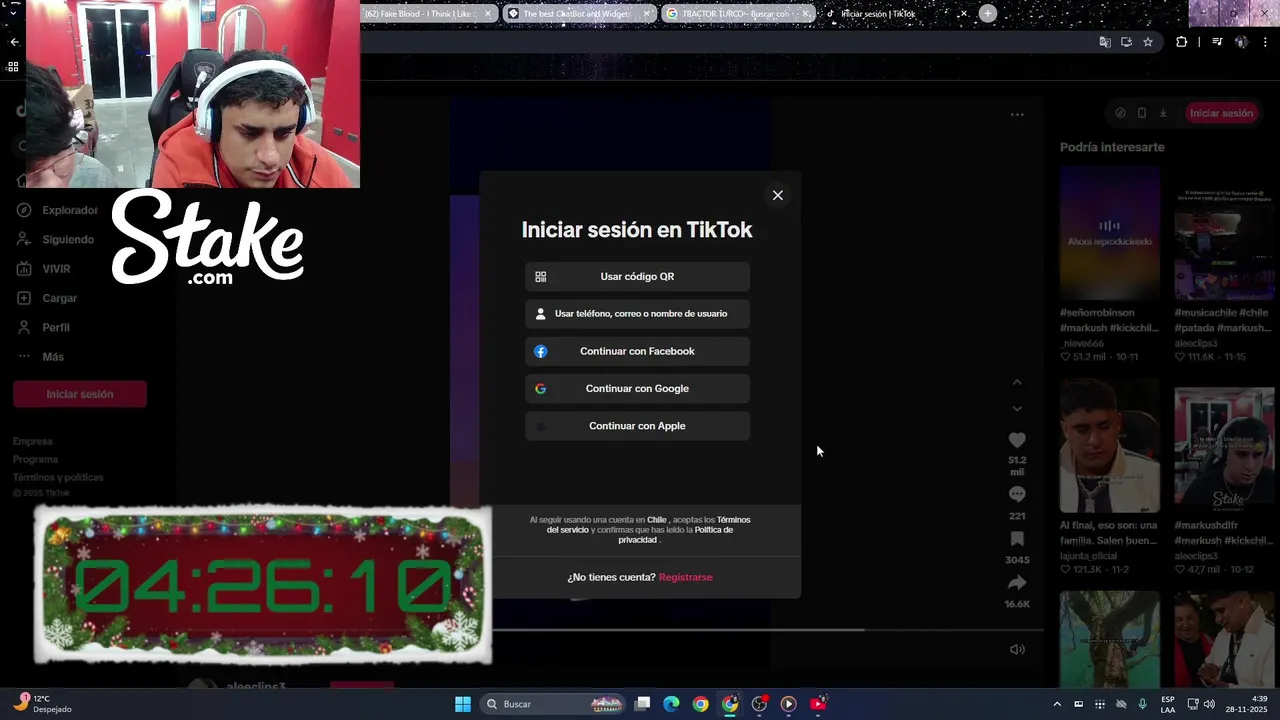
Task: Open Perfil in TikTok sidebar
Action: (x=43, y=328)
